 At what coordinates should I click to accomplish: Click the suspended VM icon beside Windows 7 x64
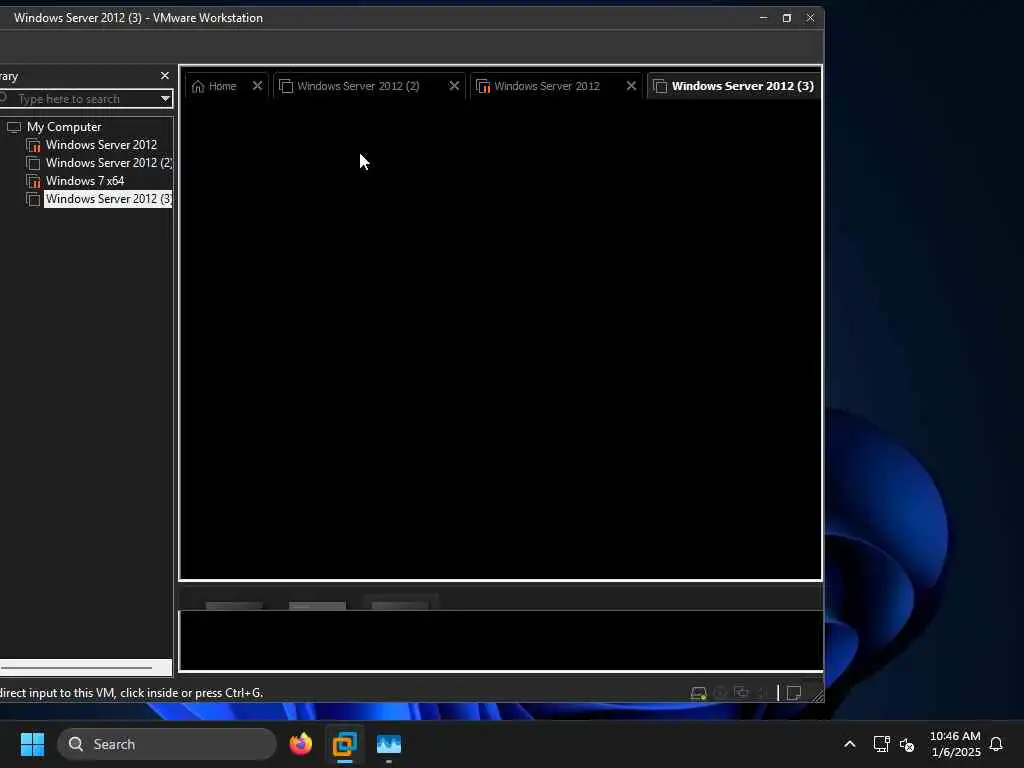33,181
